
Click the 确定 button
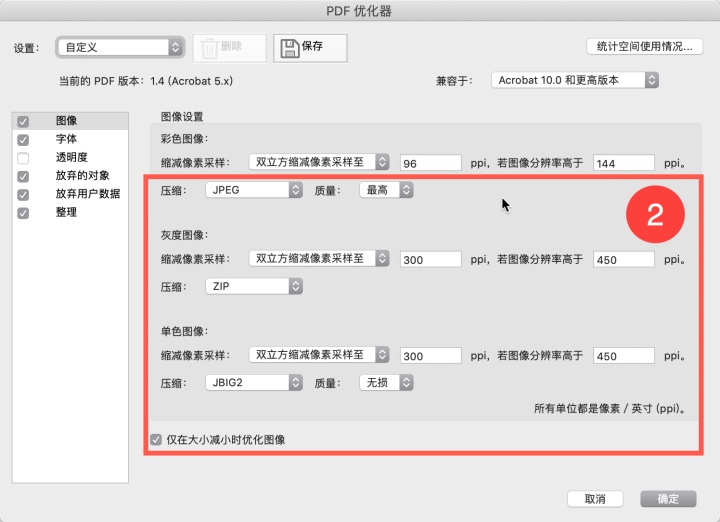click(x=668, y=499)
